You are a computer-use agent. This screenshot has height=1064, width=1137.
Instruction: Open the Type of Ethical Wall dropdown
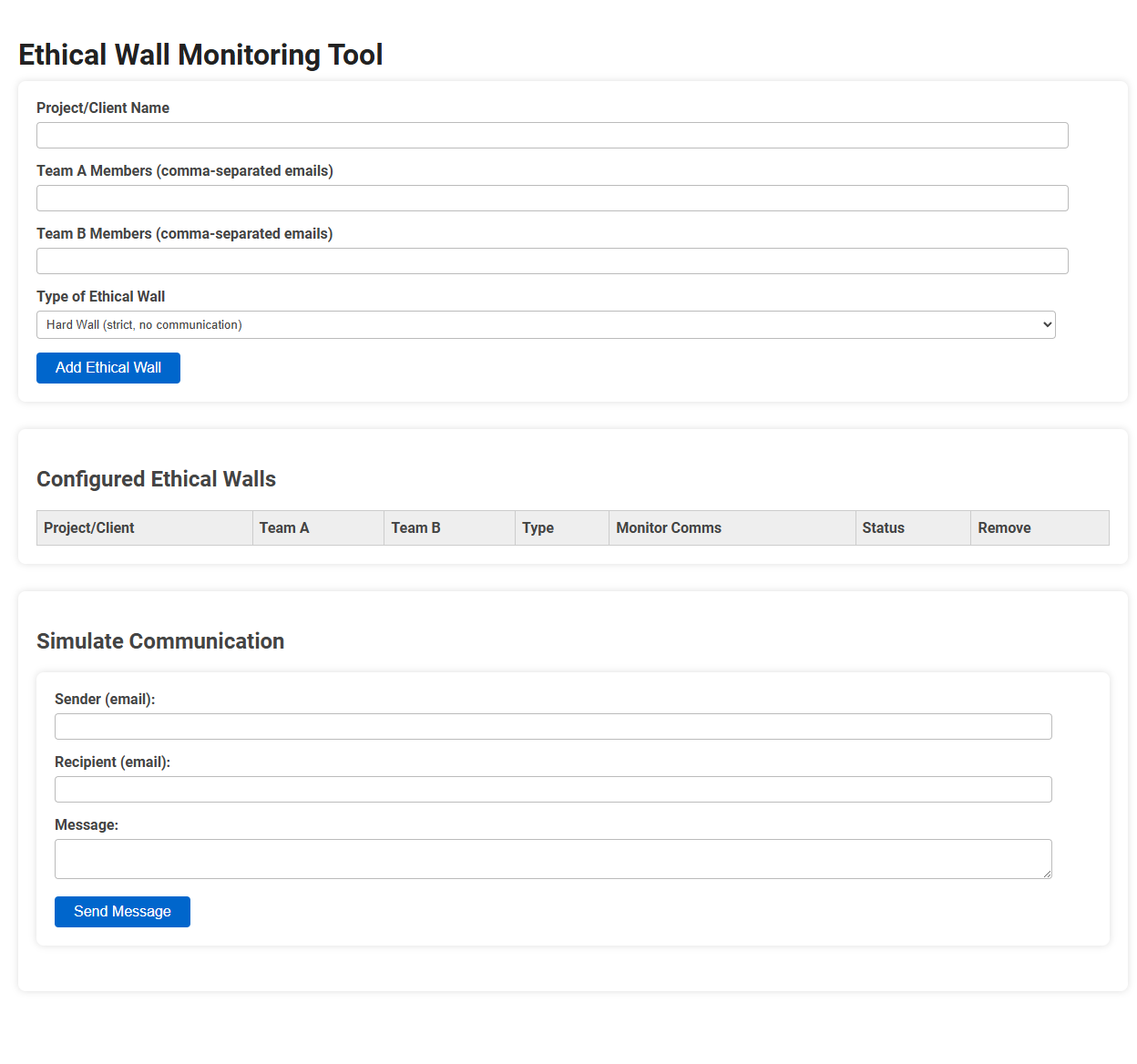[546, 324]
